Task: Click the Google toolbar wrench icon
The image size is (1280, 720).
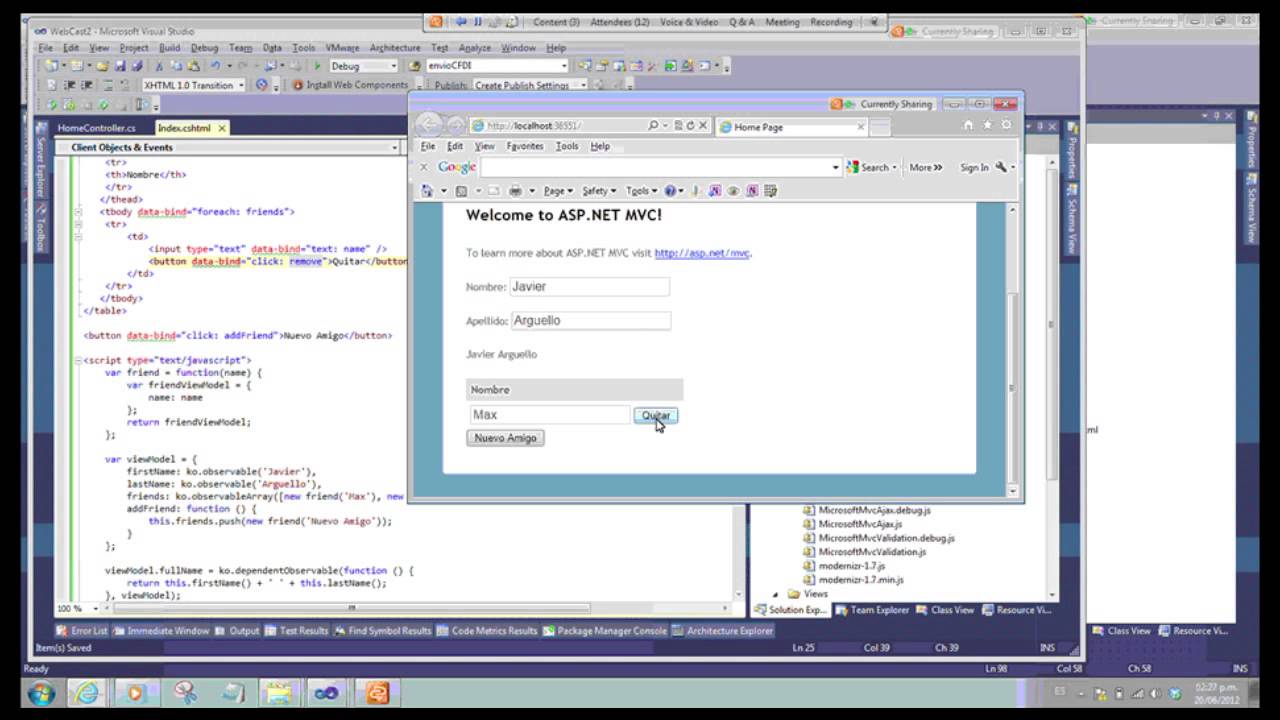Action: point(1001,167)
